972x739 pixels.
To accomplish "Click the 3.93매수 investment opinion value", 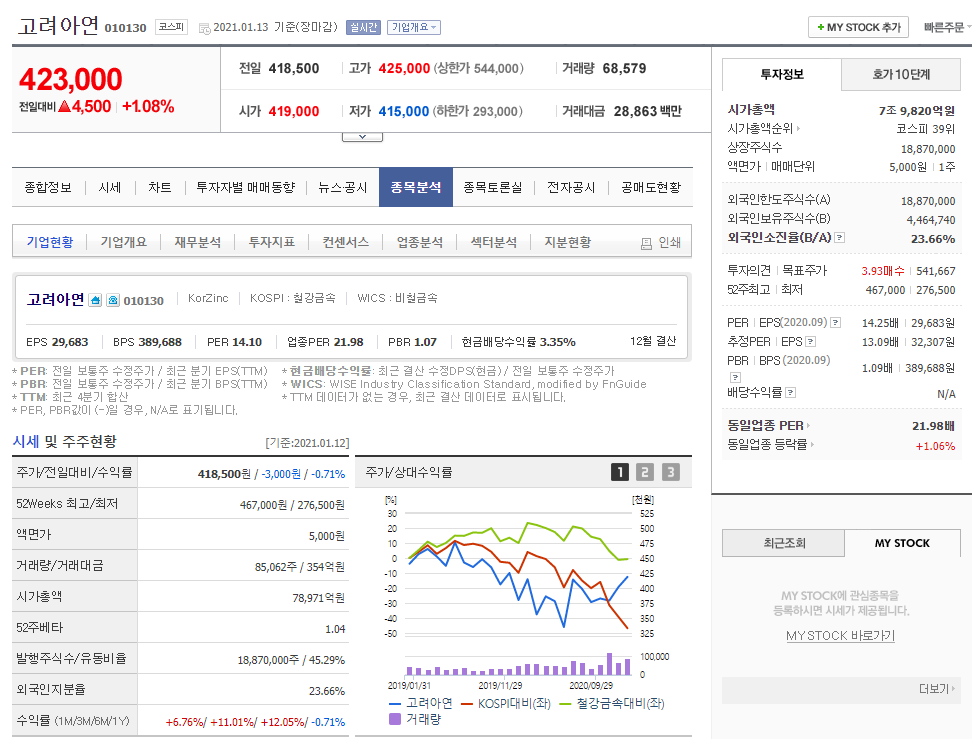I will (883, 271).
